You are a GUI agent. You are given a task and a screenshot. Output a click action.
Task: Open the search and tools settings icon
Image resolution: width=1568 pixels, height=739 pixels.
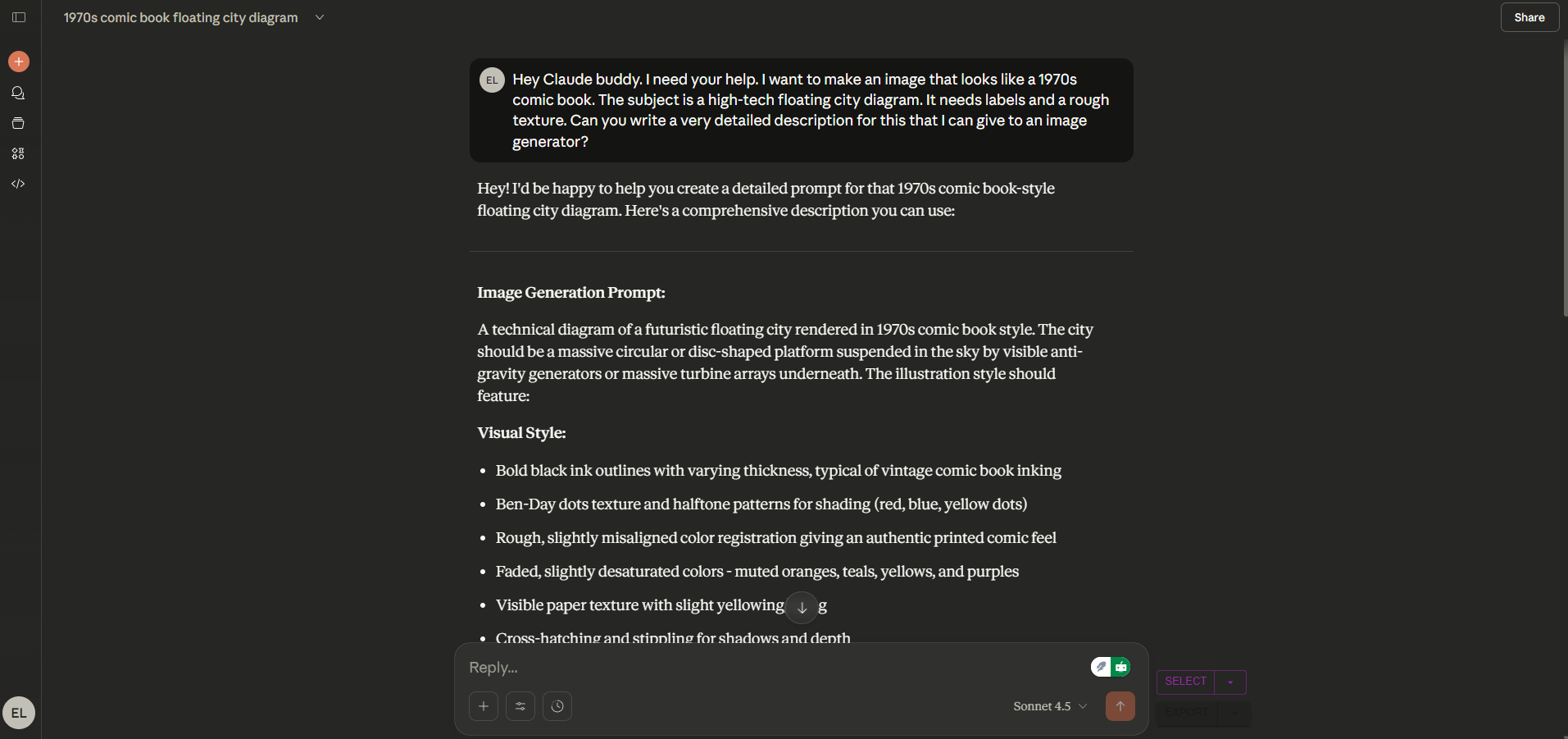520,706
